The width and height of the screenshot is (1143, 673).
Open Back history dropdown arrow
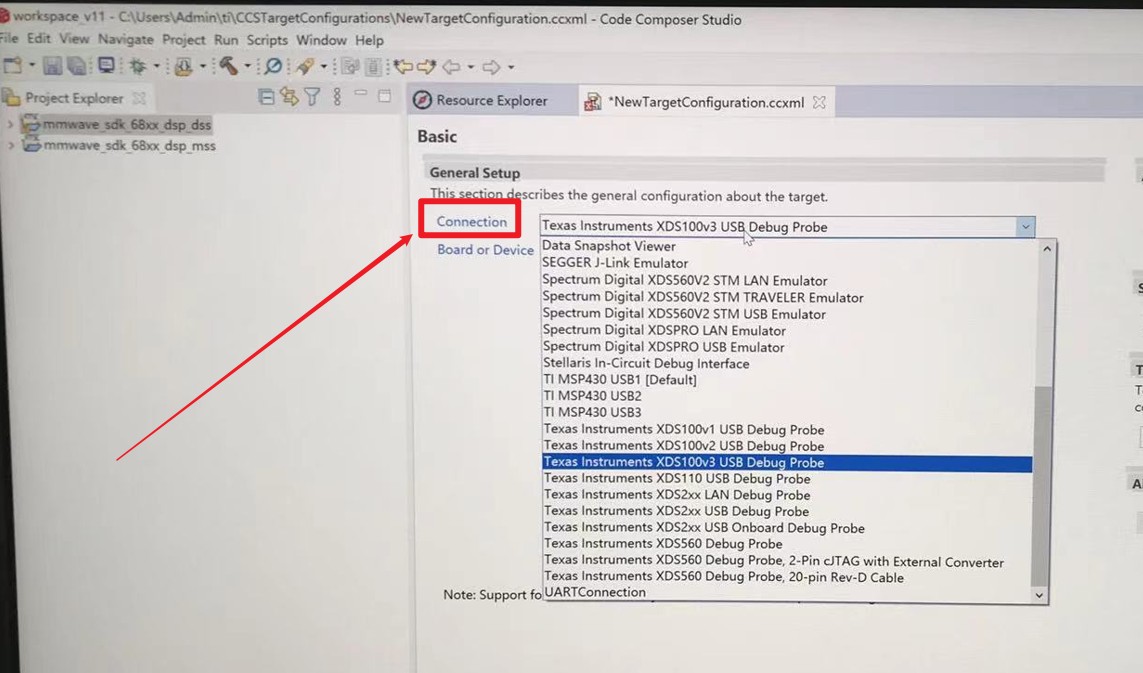471,67
